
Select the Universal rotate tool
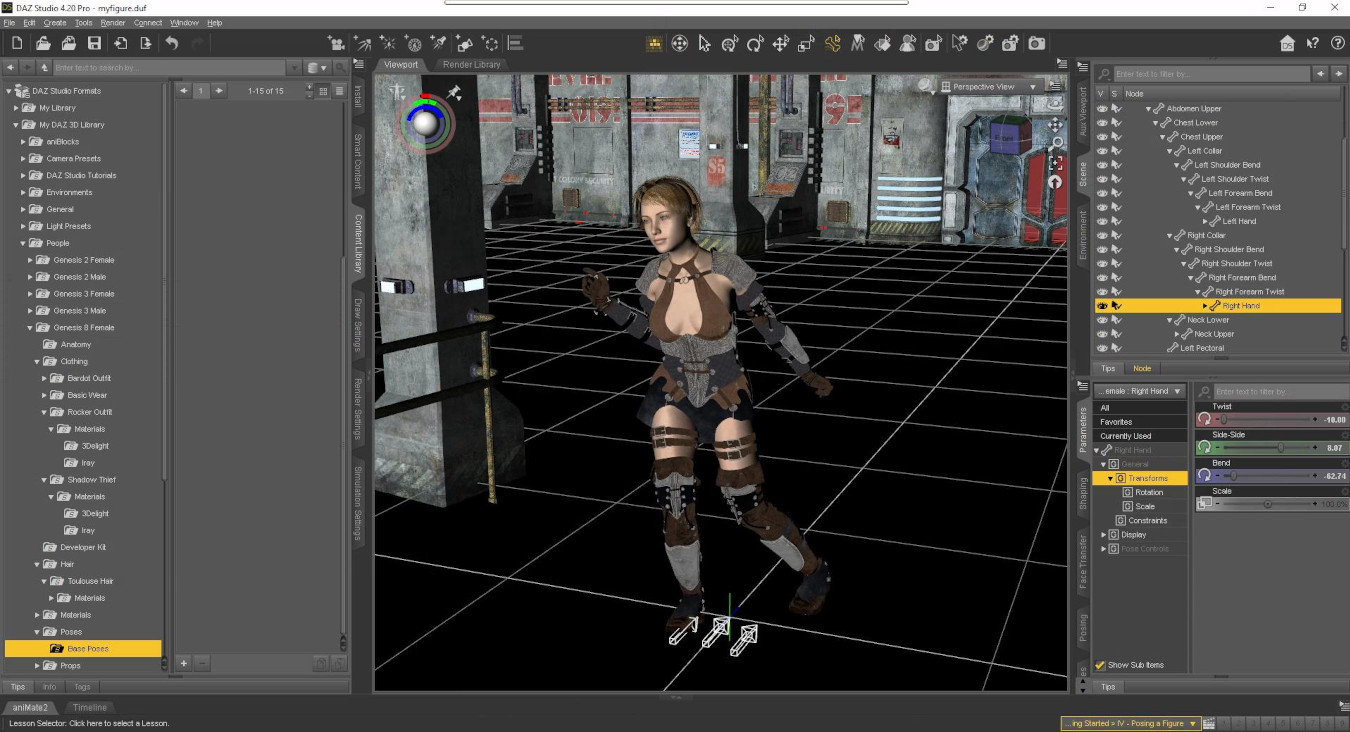tap(755, 44)
